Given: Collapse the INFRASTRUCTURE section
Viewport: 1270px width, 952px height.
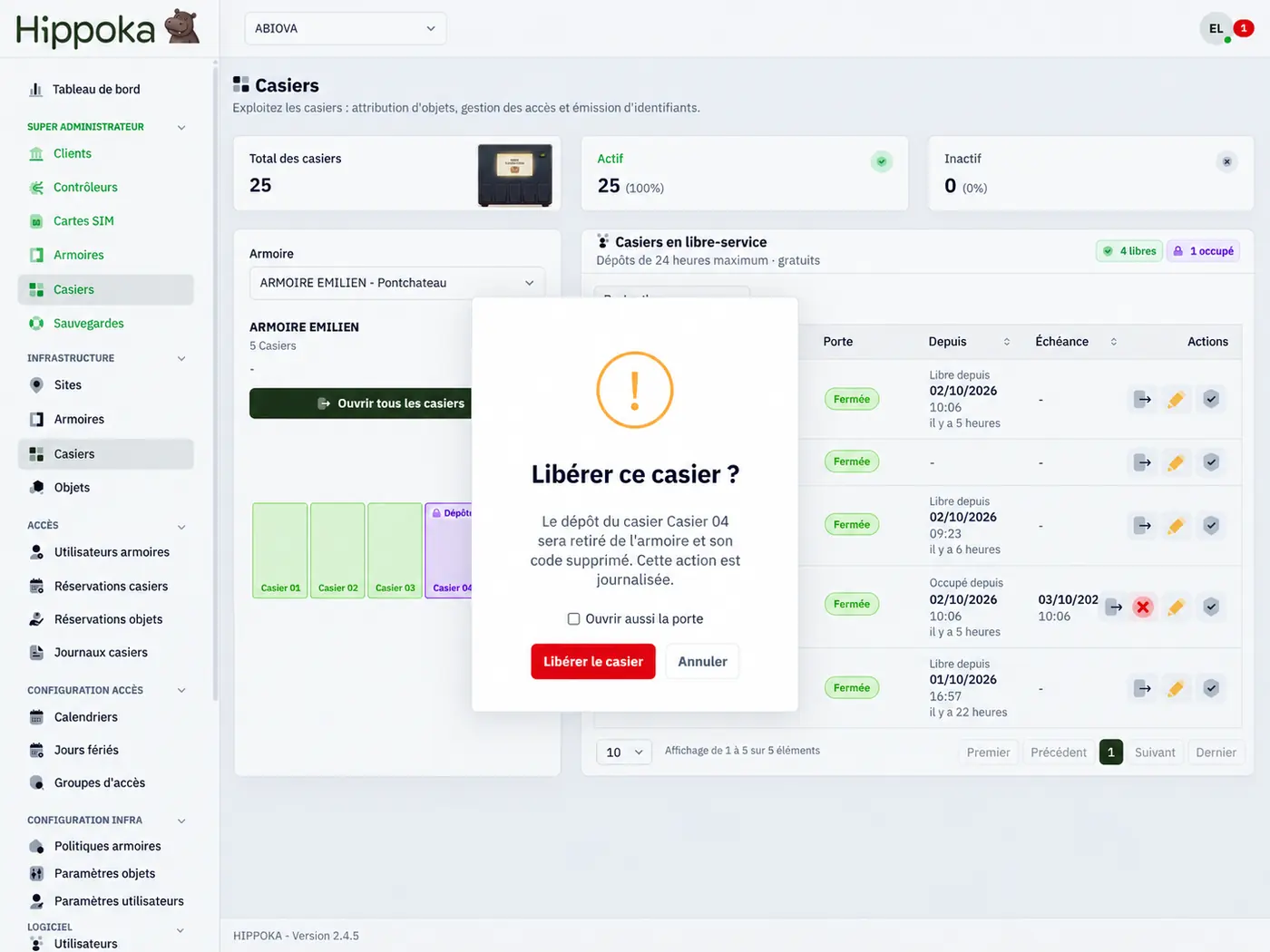Looking at the screenshot, I should click(x=181, y=358).
